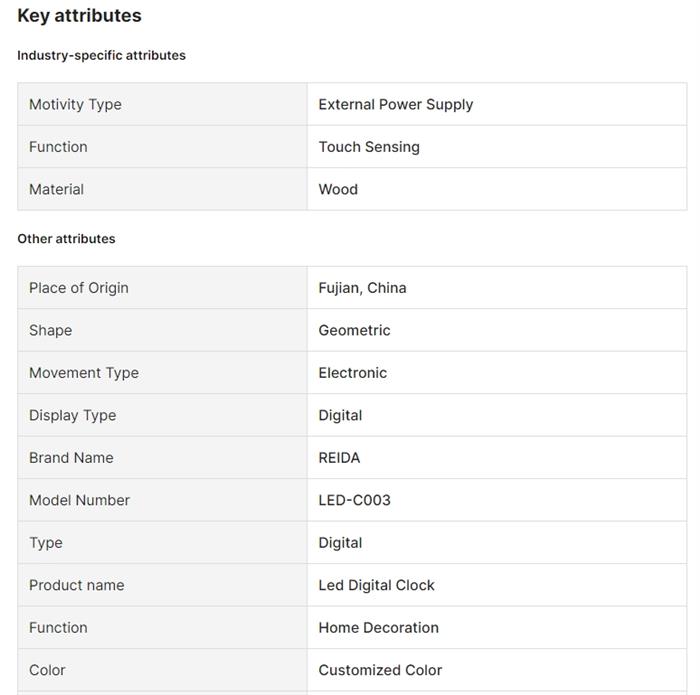Select the Customized Color value
Image resolution: width=700 pixels, height=695 pixels.
click(x=380, y=670)
